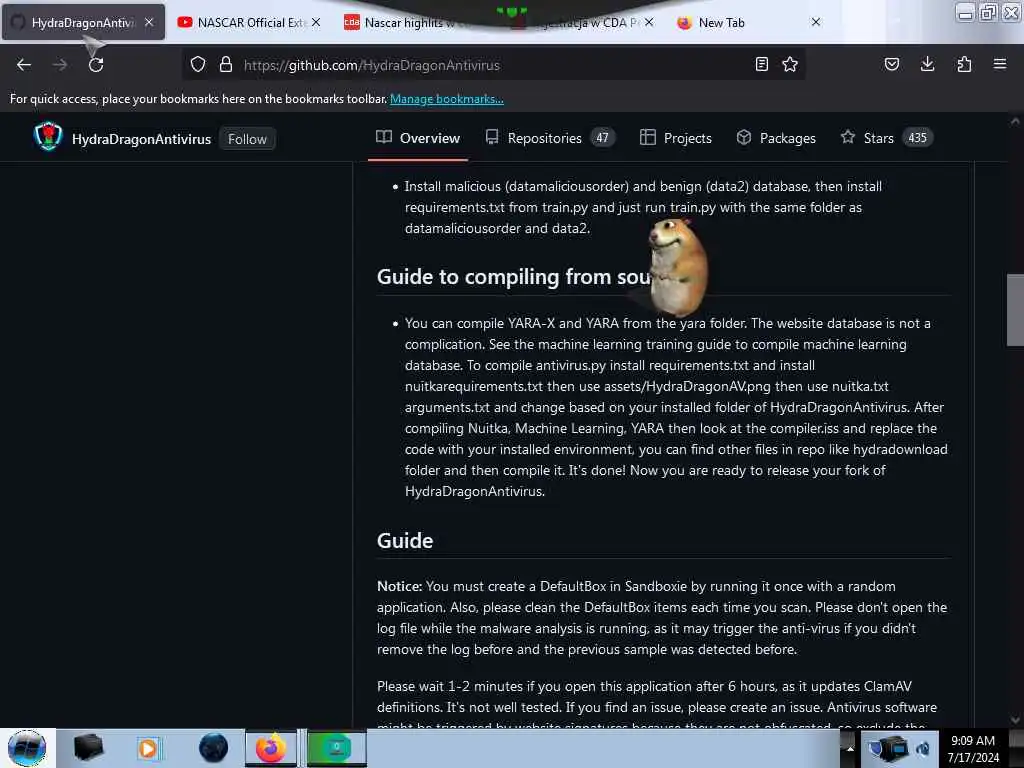The image size is (1024, 768).
Task: Open the extensions puzzle icon
Action: (x=964, y=64)
